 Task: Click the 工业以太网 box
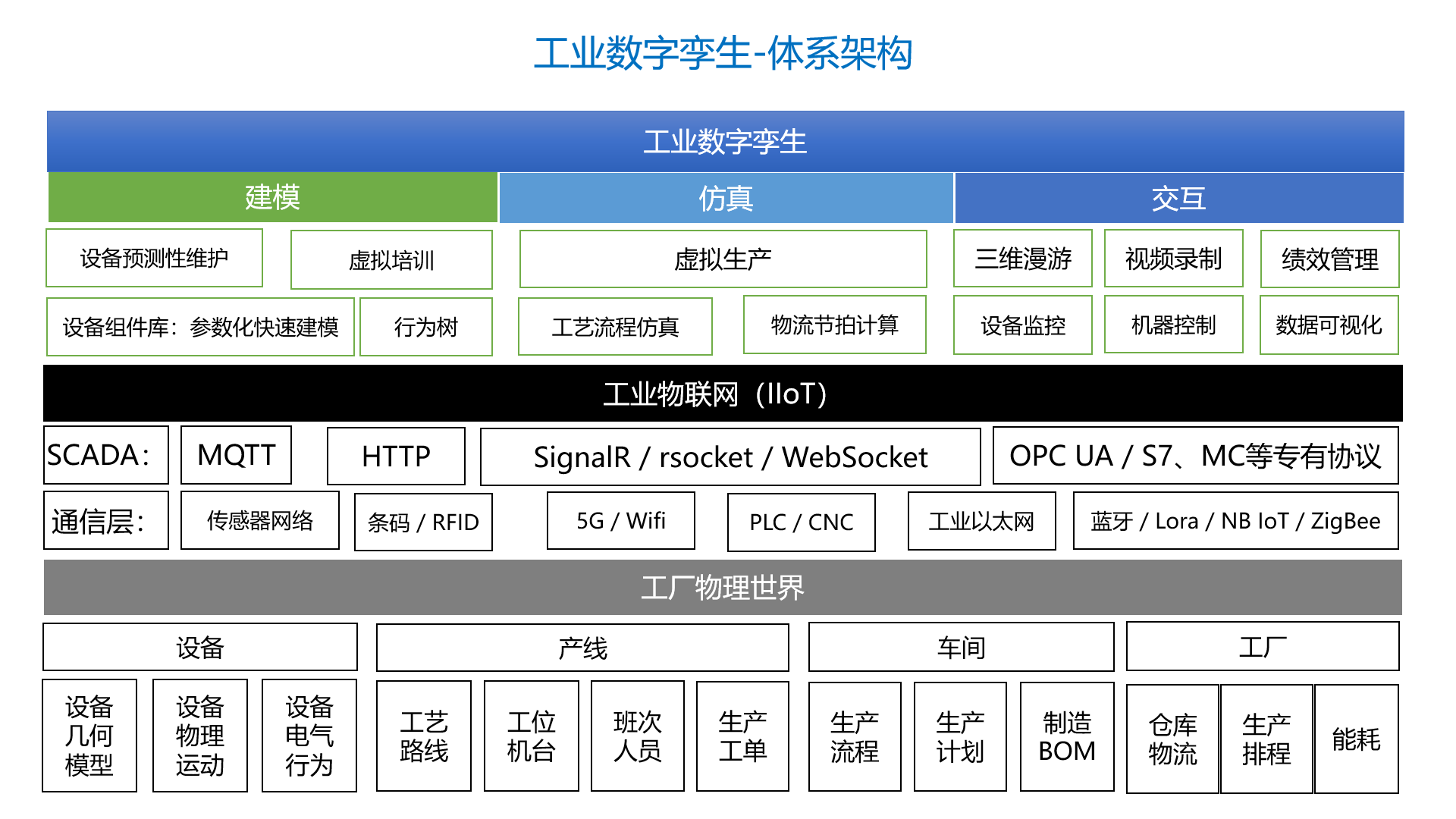981,521
